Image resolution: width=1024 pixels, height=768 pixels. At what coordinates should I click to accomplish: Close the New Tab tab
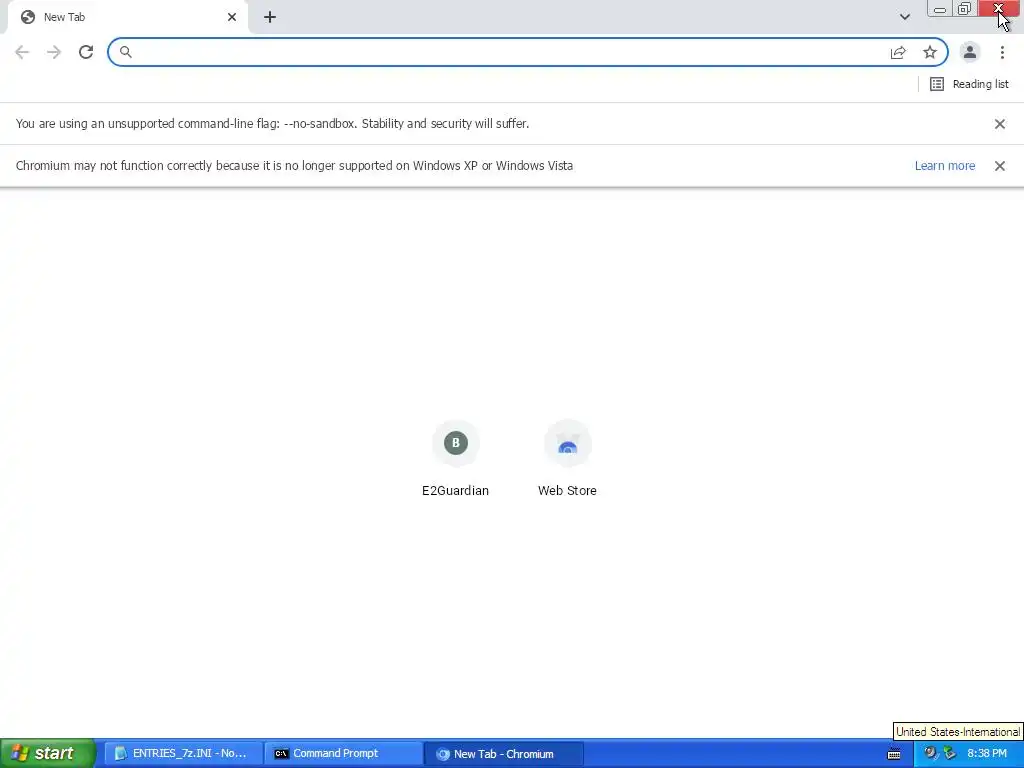coord(232,17)
